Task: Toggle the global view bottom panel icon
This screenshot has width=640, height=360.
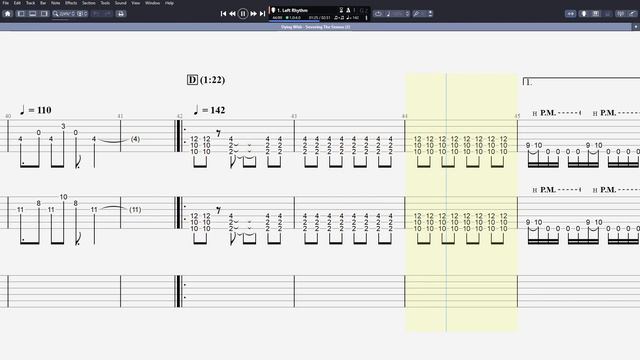Action: tap(32, 13)
